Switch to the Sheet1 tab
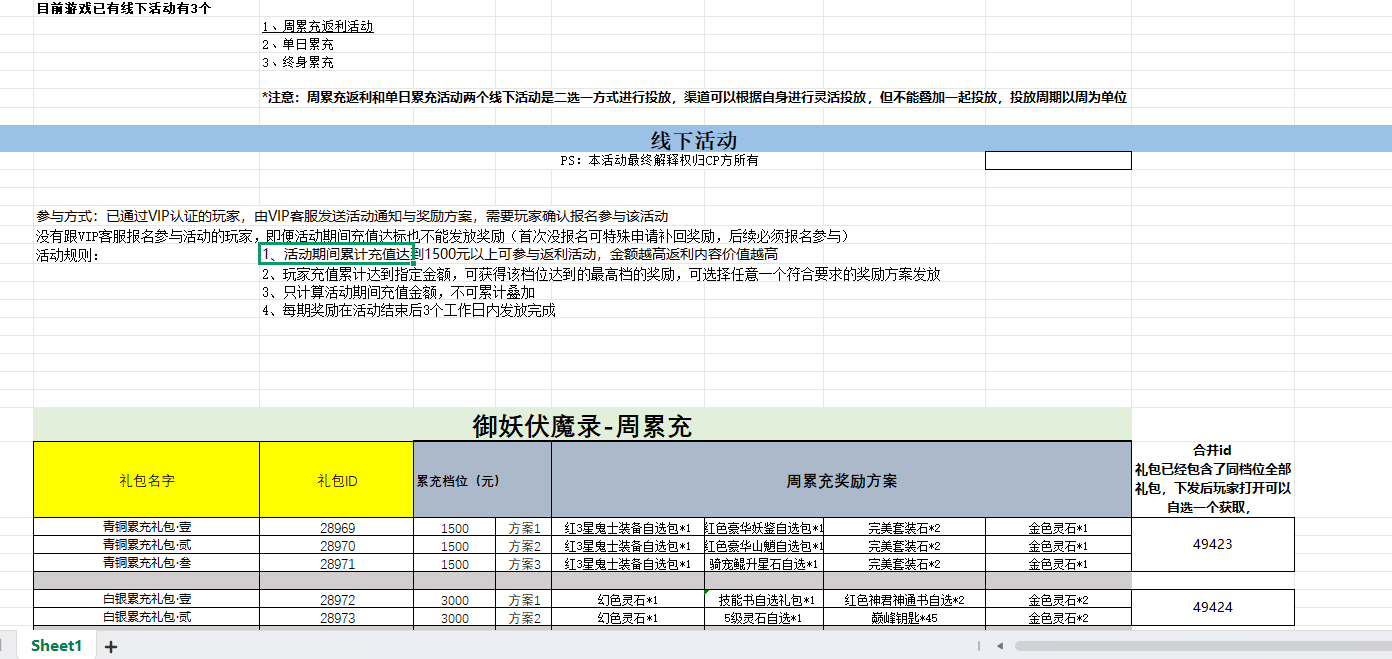The height and width of the screenshot is (659, 1392). pos(56,646)
